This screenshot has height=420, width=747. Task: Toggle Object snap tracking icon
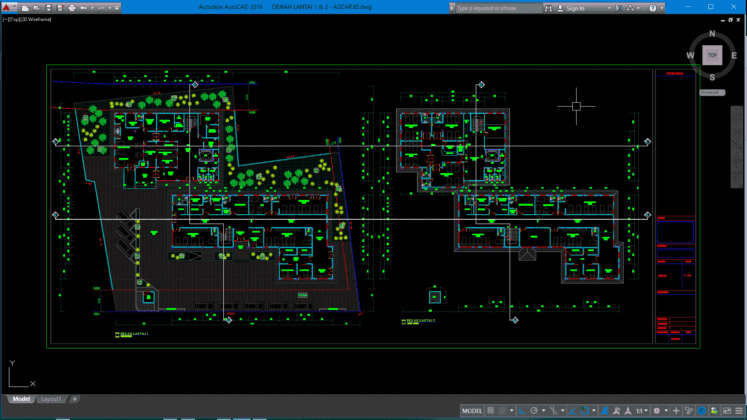(x=573, y=410)
